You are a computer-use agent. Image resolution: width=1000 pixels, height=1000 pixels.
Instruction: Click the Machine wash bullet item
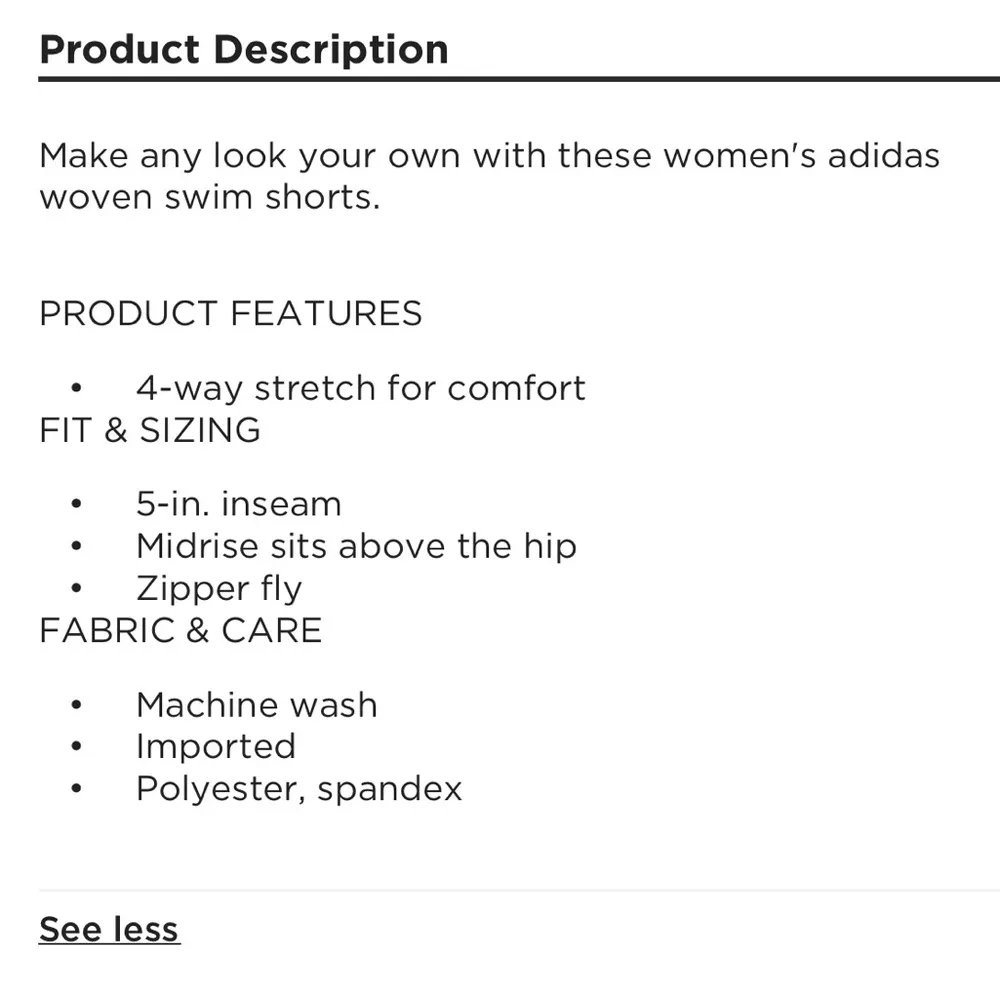pos(256,704)
